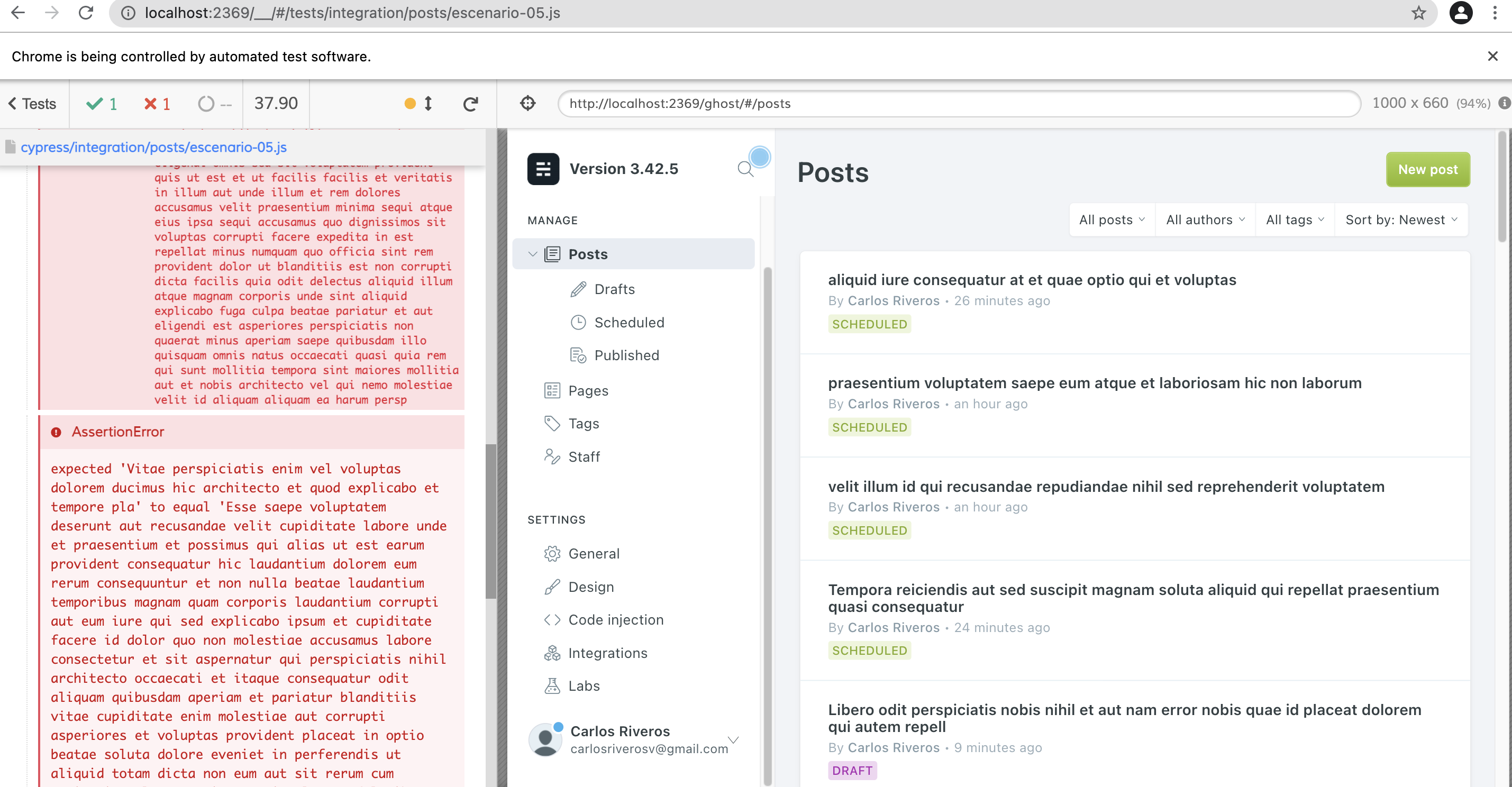This screenshot has width=1512, height=787.
Task: Click the Code injection brackets icon
Action: [x=552, y=620]
